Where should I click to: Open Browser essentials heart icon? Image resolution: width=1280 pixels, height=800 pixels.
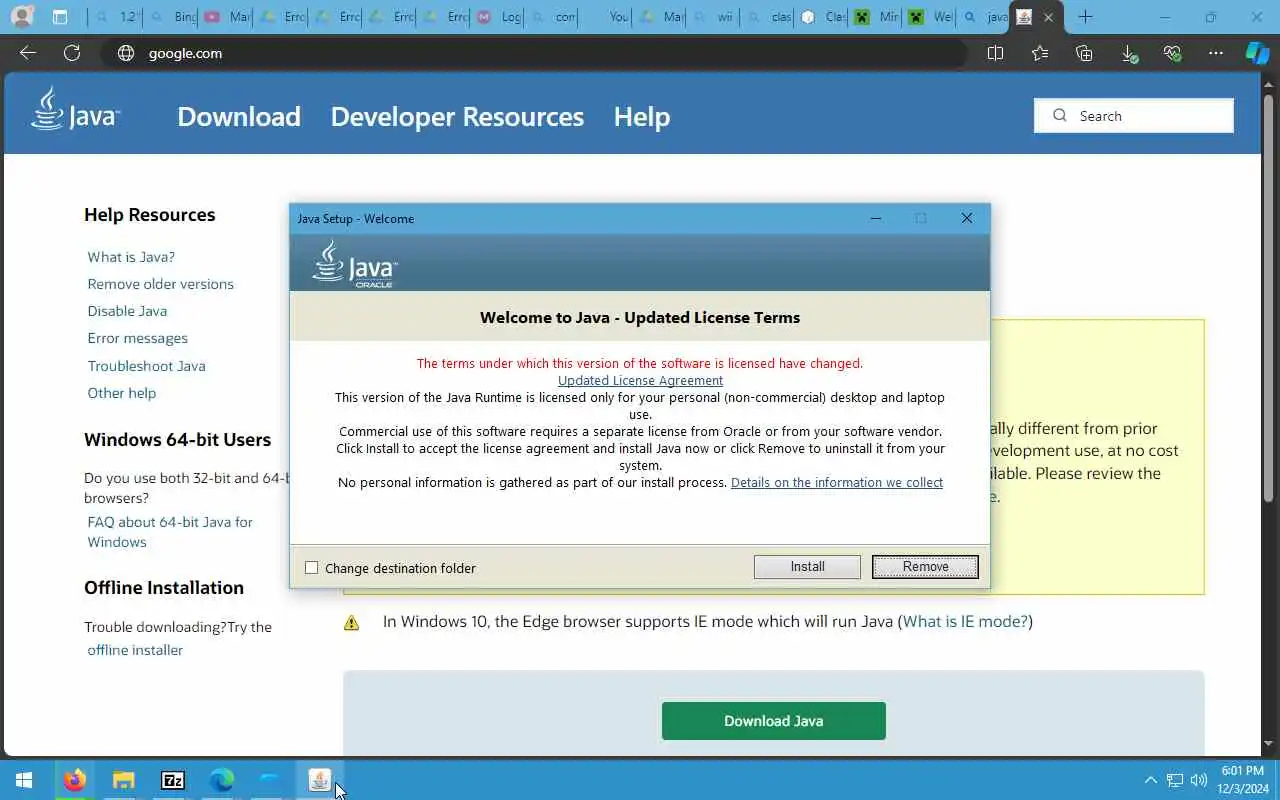(1173, 53)
